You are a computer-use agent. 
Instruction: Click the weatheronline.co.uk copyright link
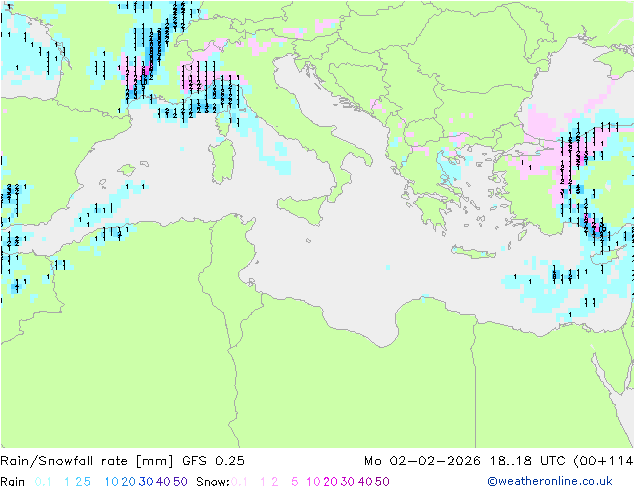pyautogui.click(x=550, y=481)
